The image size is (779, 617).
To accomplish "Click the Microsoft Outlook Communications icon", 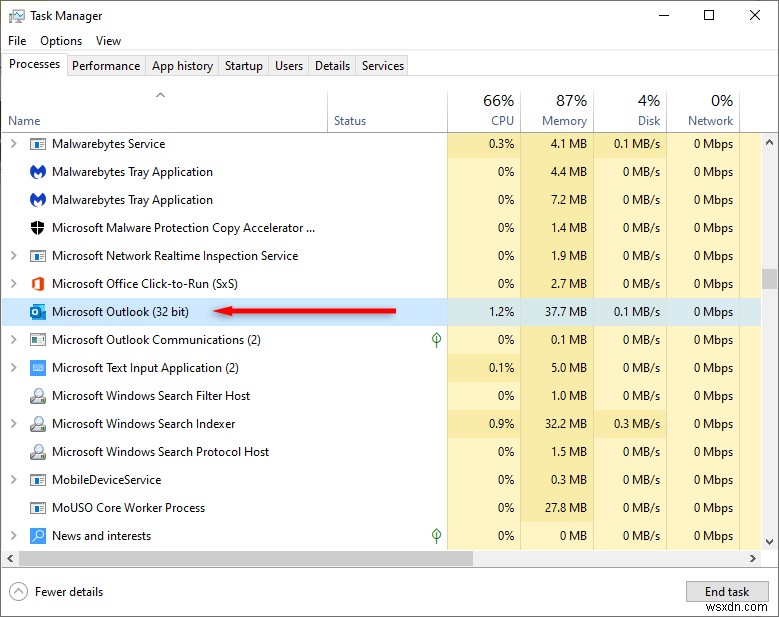I will pos(38,340).
